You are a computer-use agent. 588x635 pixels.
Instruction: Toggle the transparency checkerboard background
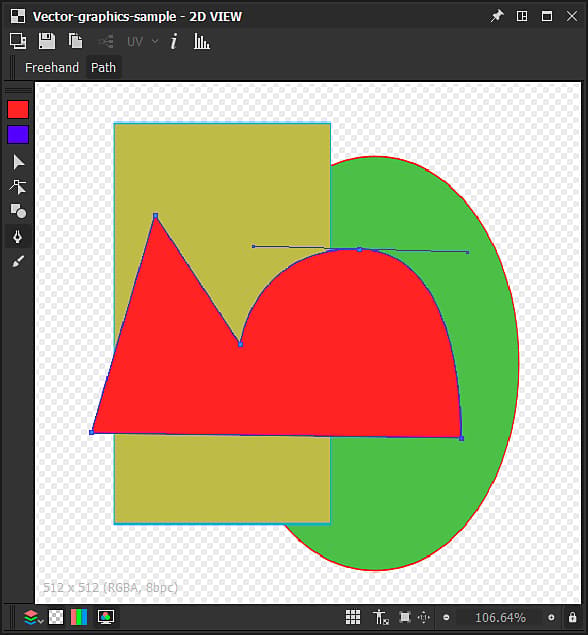56,617
